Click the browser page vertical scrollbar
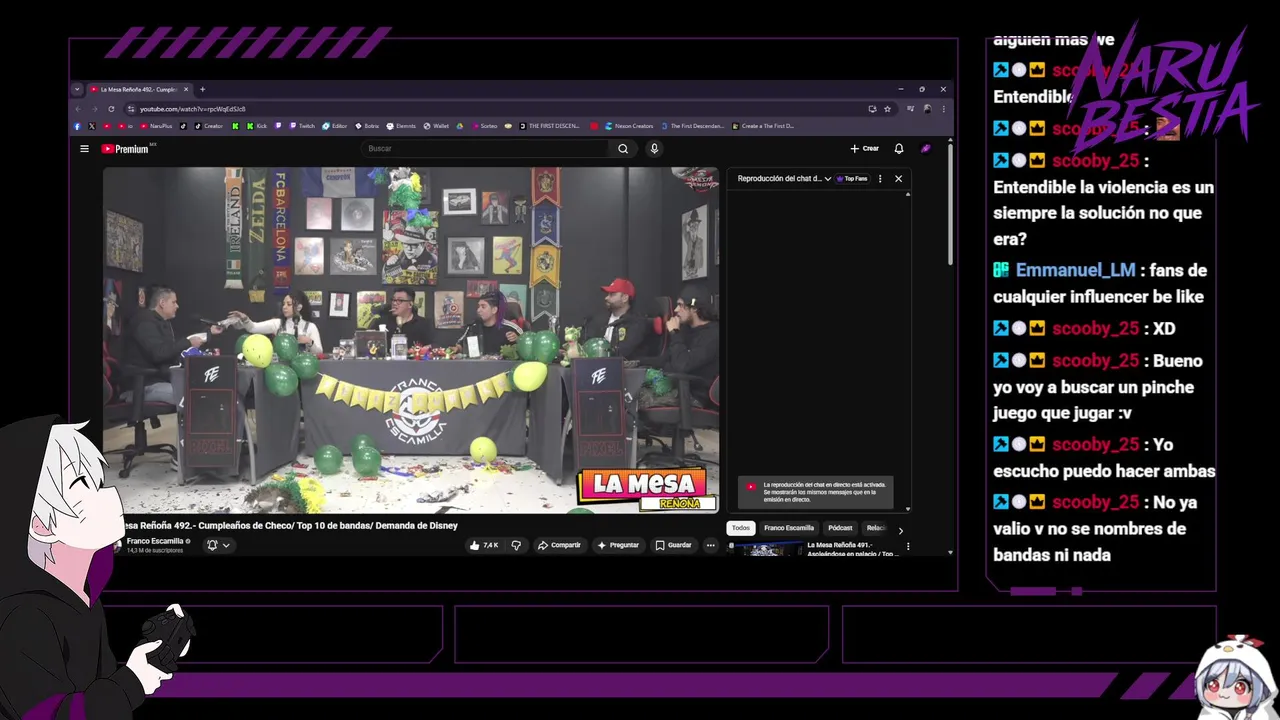 949,205
